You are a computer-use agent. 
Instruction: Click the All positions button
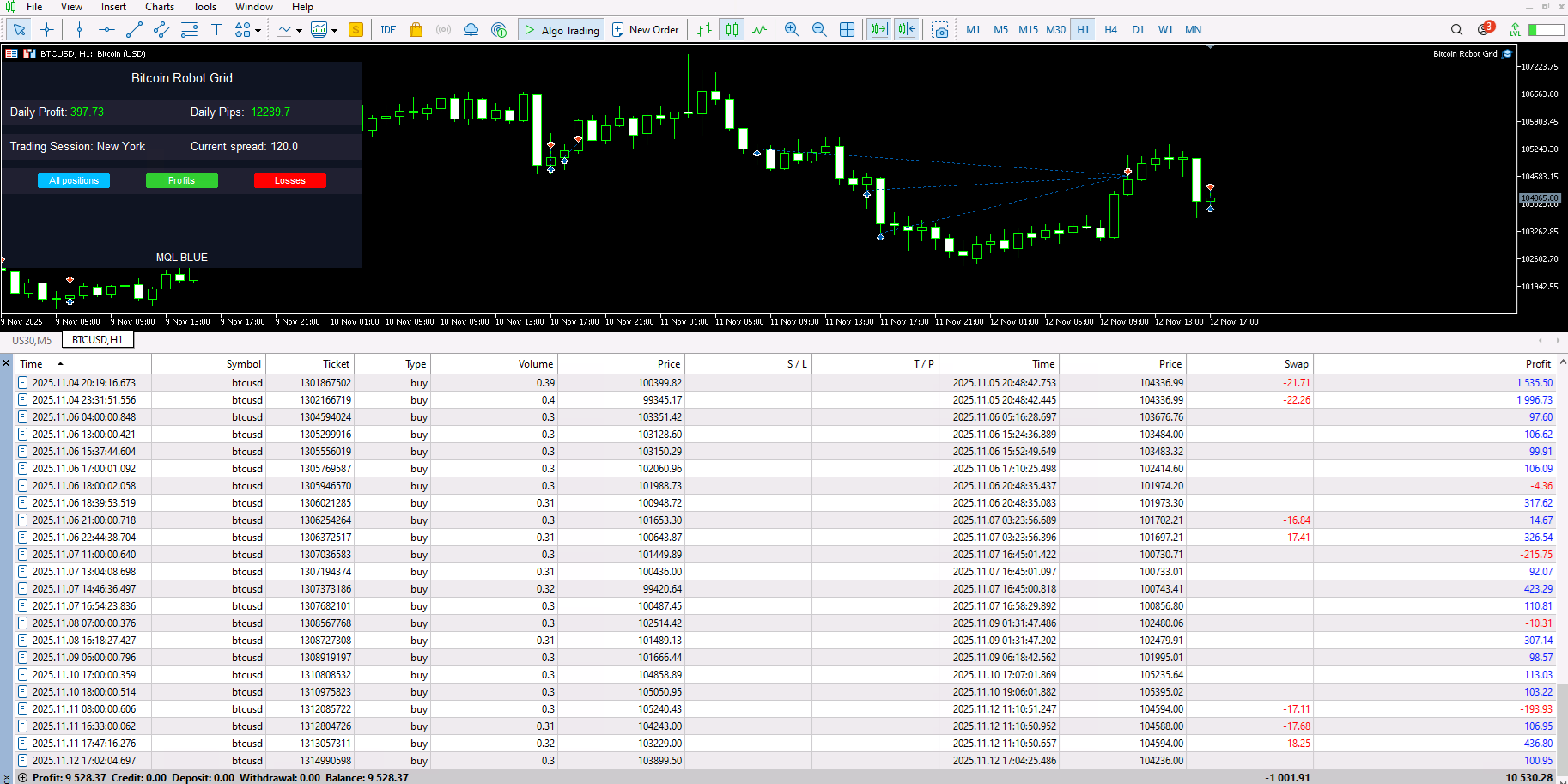coord(74,180)
